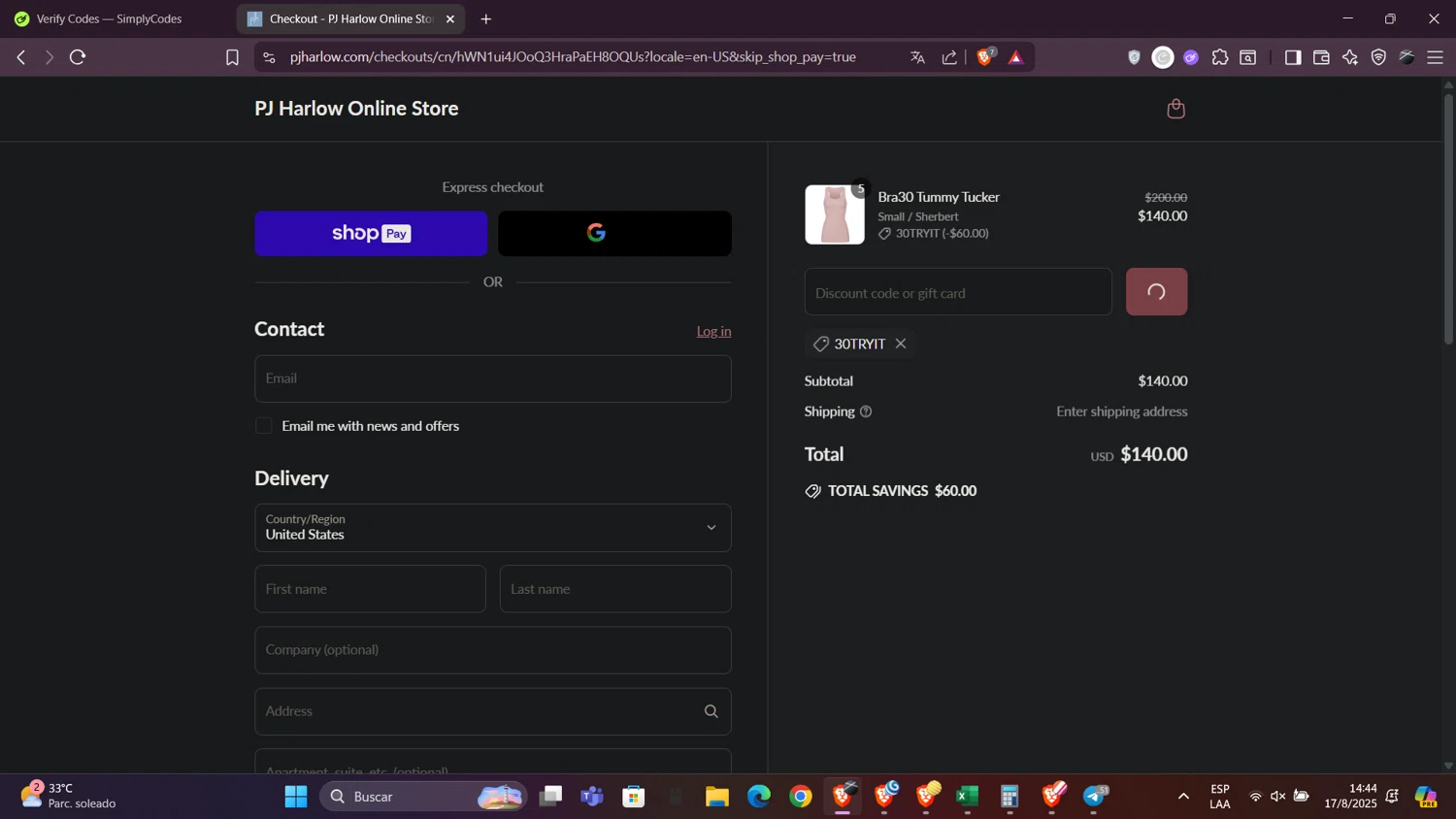Click the Total Savings tag icon
The width and height of the screenshot is (1456, 819).
point(812,491)
